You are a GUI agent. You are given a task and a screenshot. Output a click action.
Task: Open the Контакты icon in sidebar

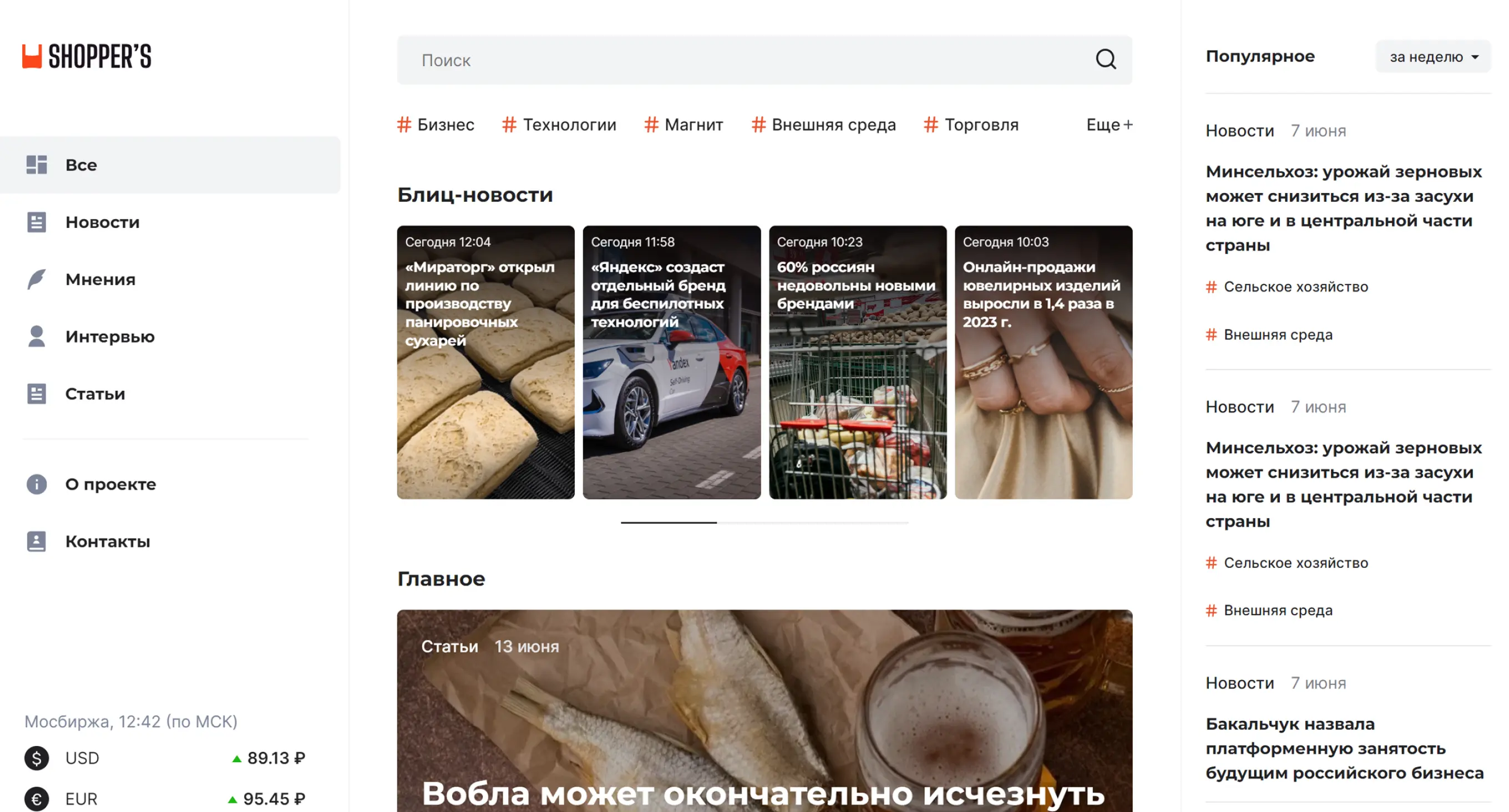coord(36,541)
